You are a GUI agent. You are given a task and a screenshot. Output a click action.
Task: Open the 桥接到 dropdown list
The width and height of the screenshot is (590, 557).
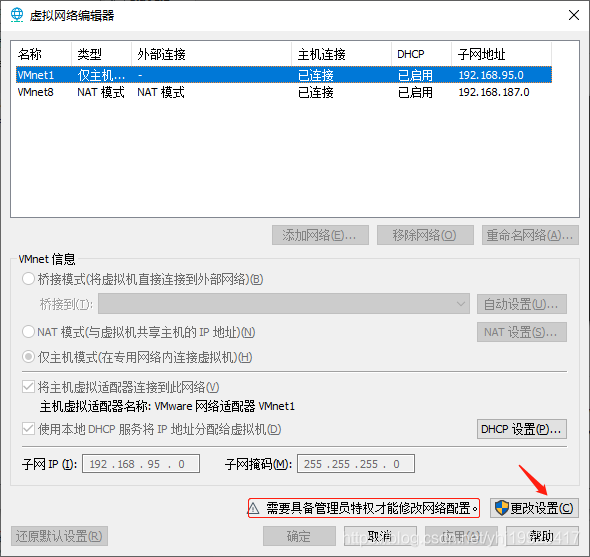[284, 304]
